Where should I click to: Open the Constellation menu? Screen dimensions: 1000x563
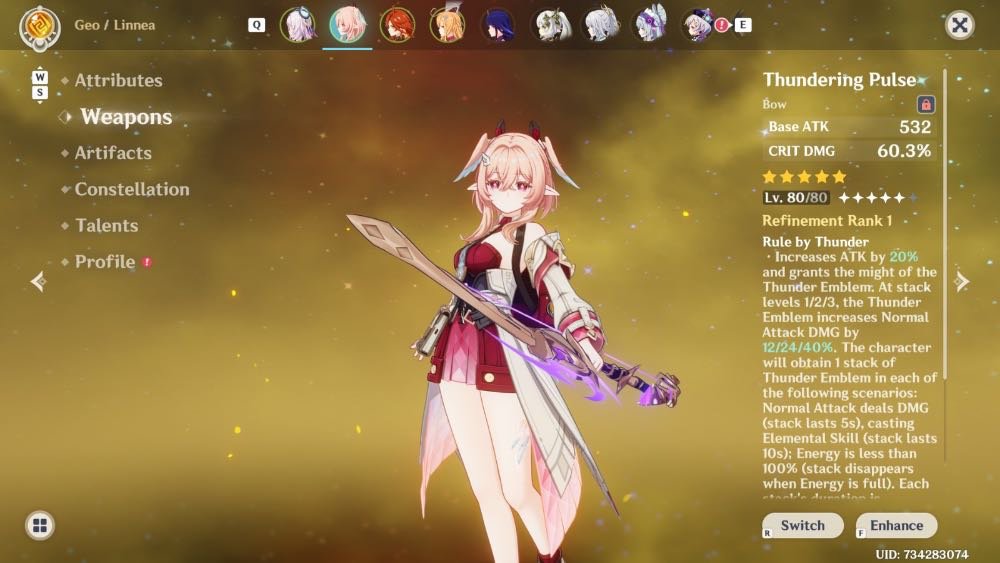(x=132, y=189)
